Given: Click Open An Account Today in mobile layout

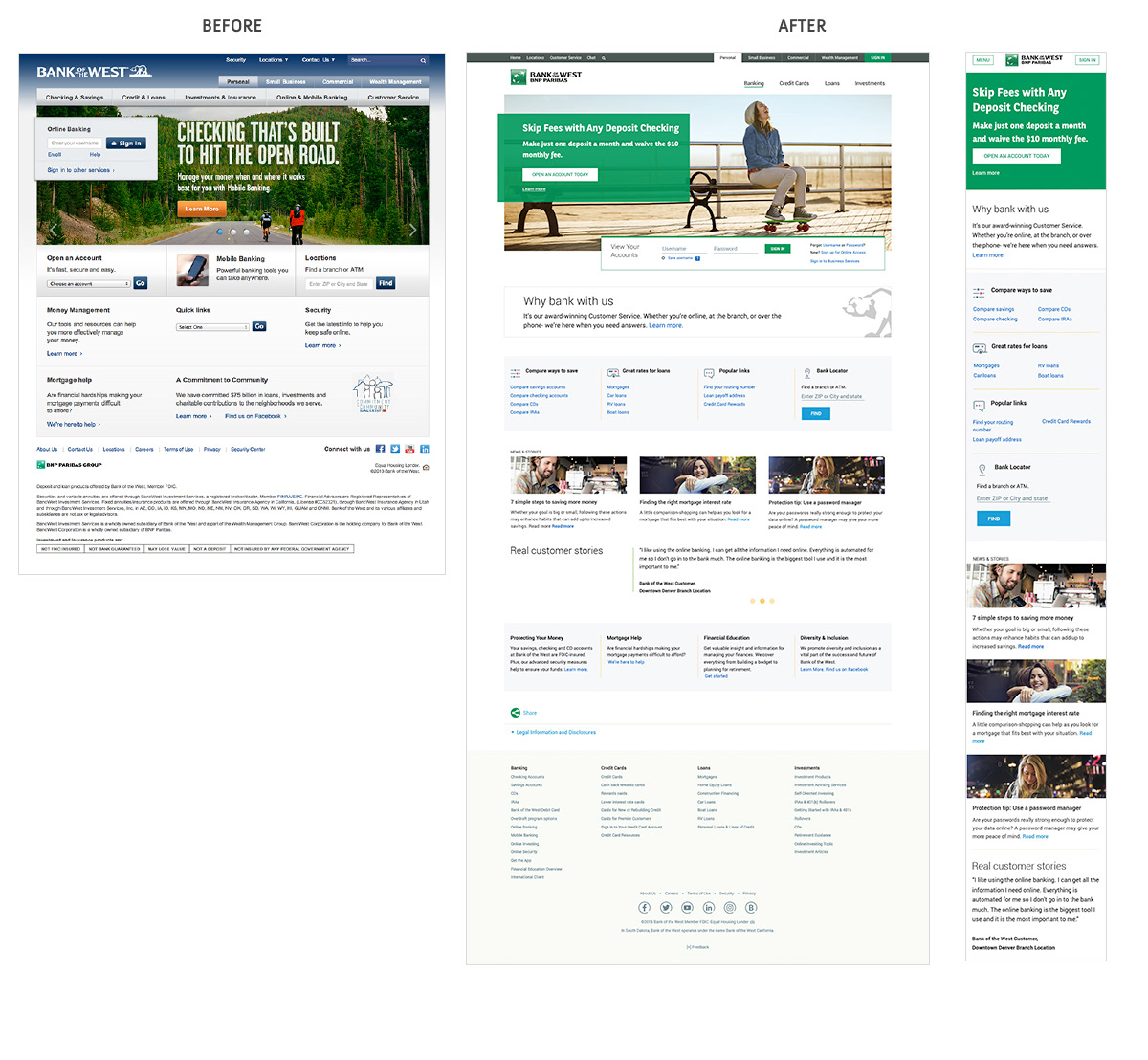Looking at the screenshot, I should (1017, 156).
